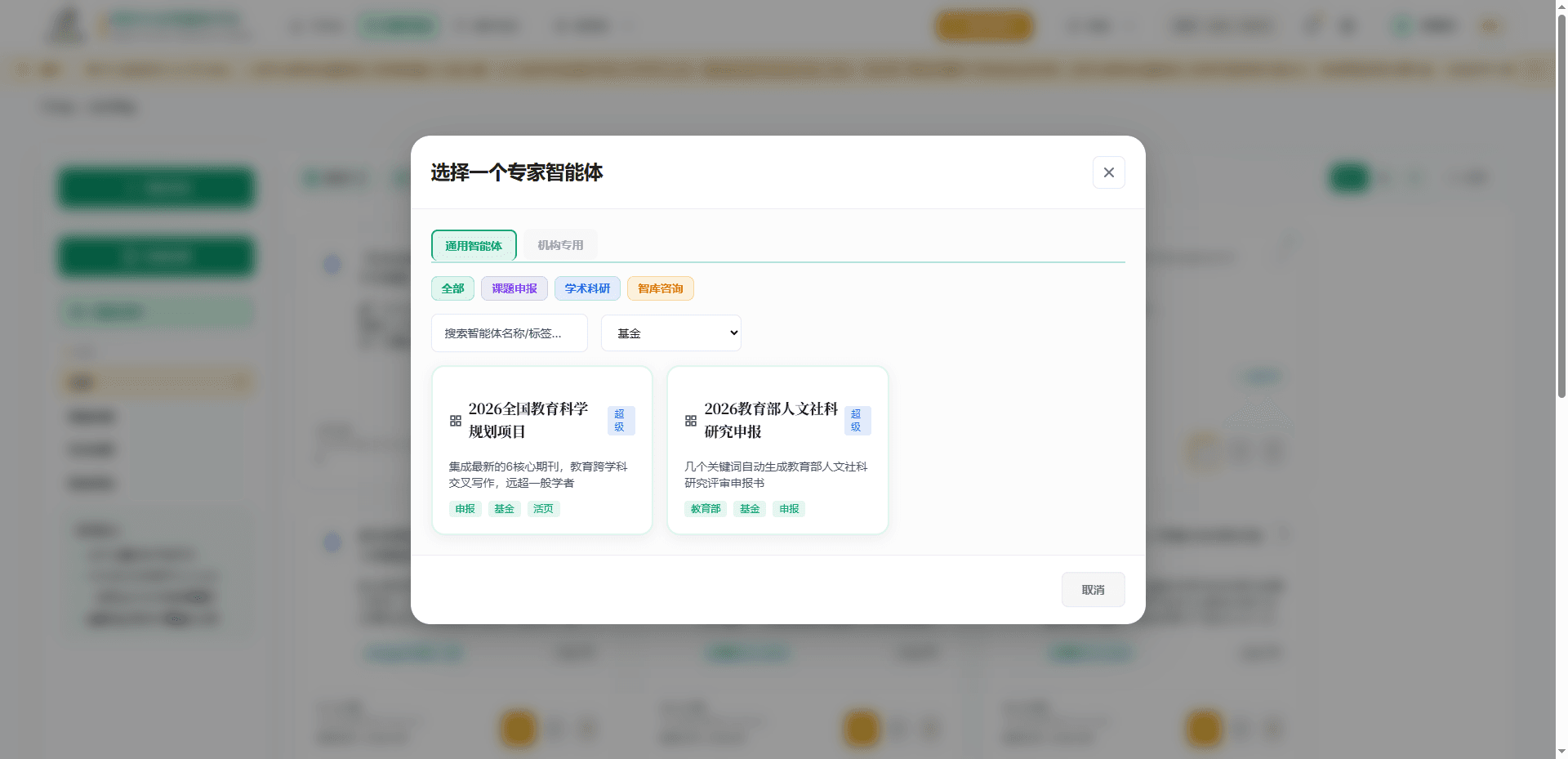
Task: Focus the agent name search field
Action: pyautogui.click(x=510, y=333)
